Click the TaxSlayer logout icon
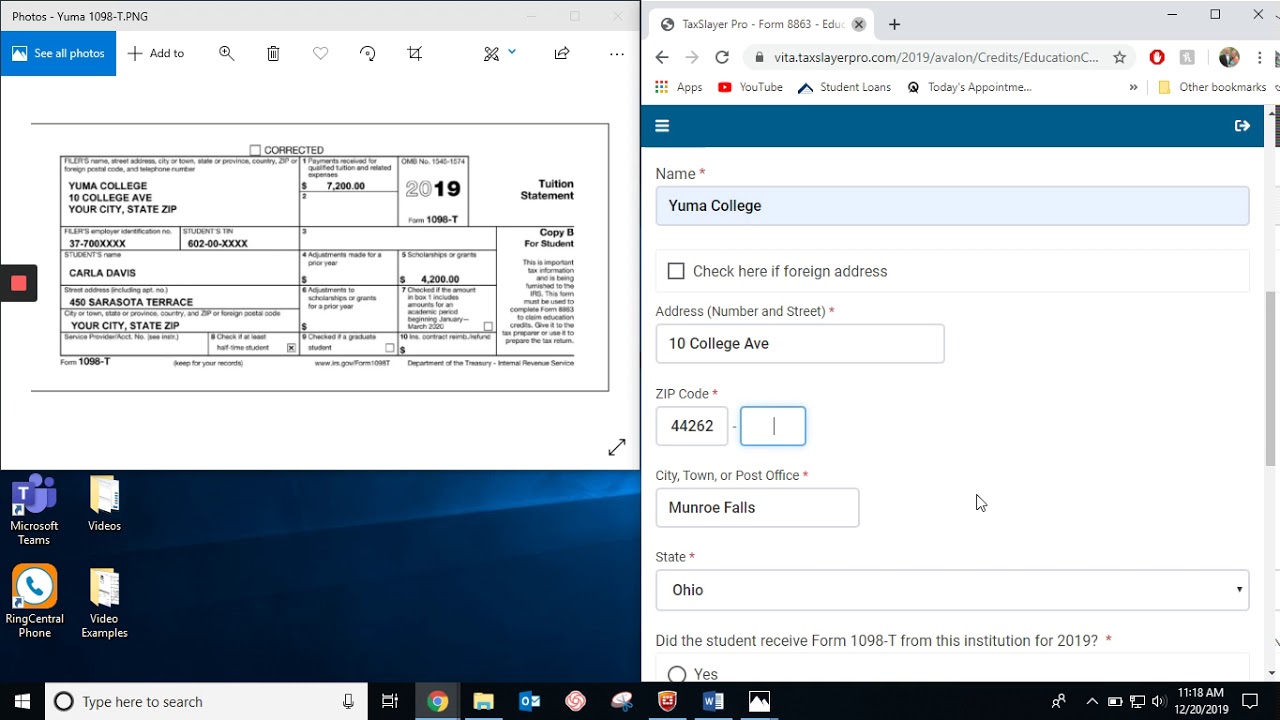 pos(1242,126)
